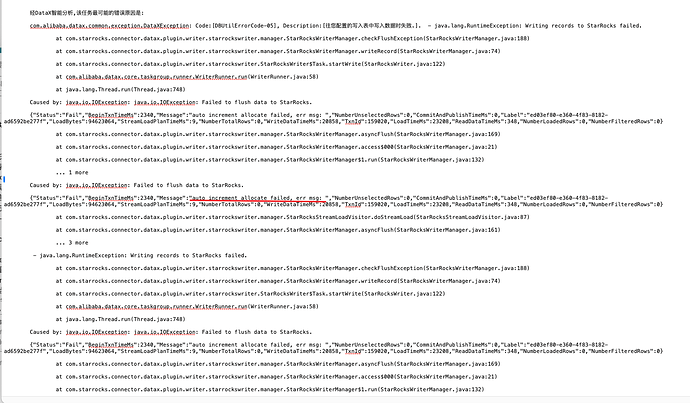Viewport: 690px width, 403px height.
Task: Click the first access$000 StarRocksWriterManager.java:21 line
Action: (x=276, y=147)
